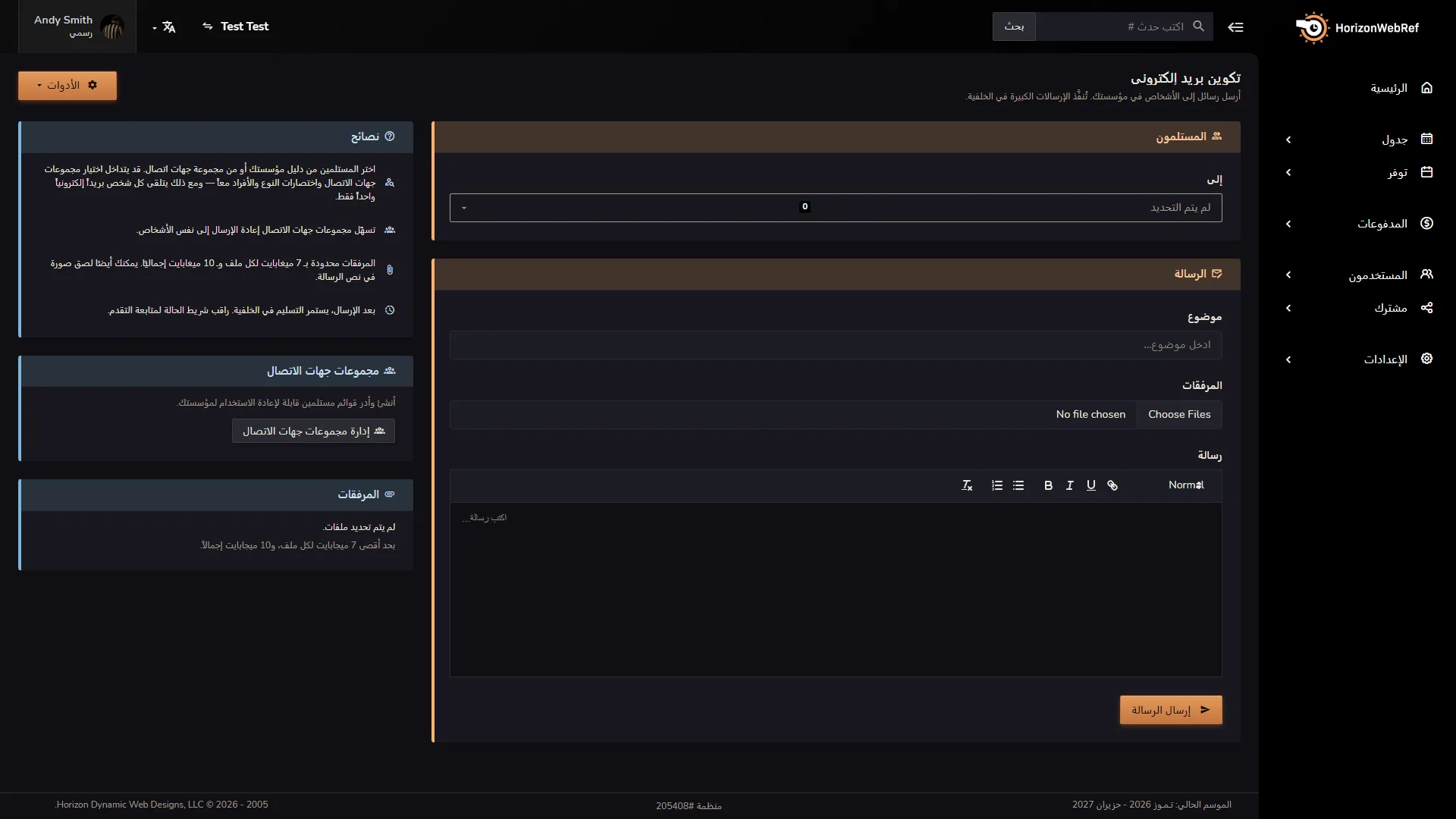Click إدارة مجموعات جهات الاتصال button
The height and width of the screenshot is (819, 1456).
pyautogui.click(x=313, y=431)
